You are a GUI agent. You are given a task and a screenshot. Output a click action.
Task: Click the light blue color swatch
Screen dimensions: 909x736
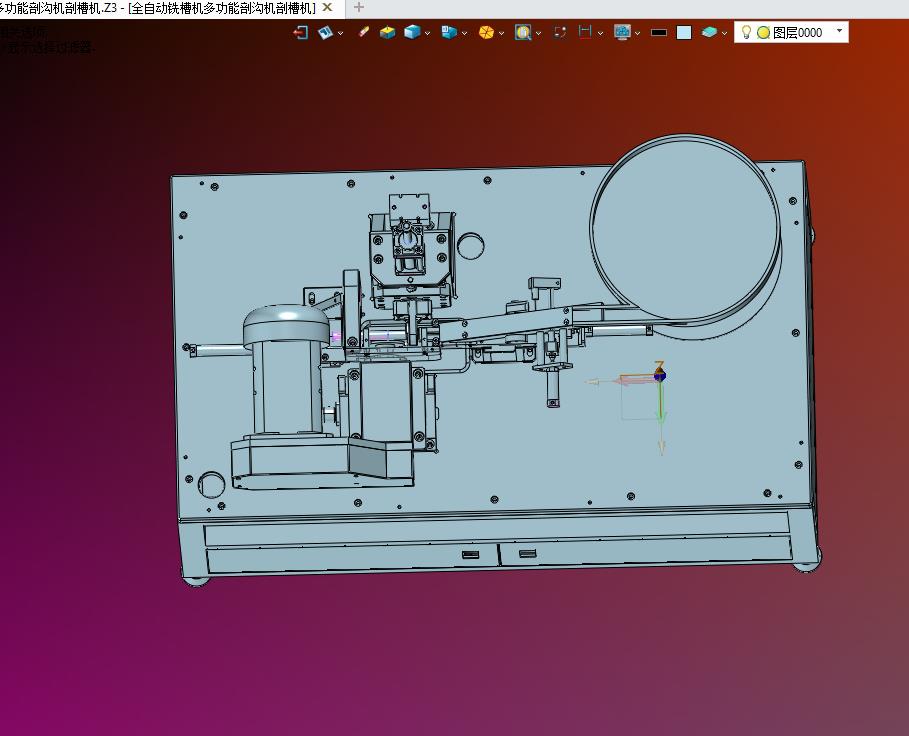click(x=684, y=33)
